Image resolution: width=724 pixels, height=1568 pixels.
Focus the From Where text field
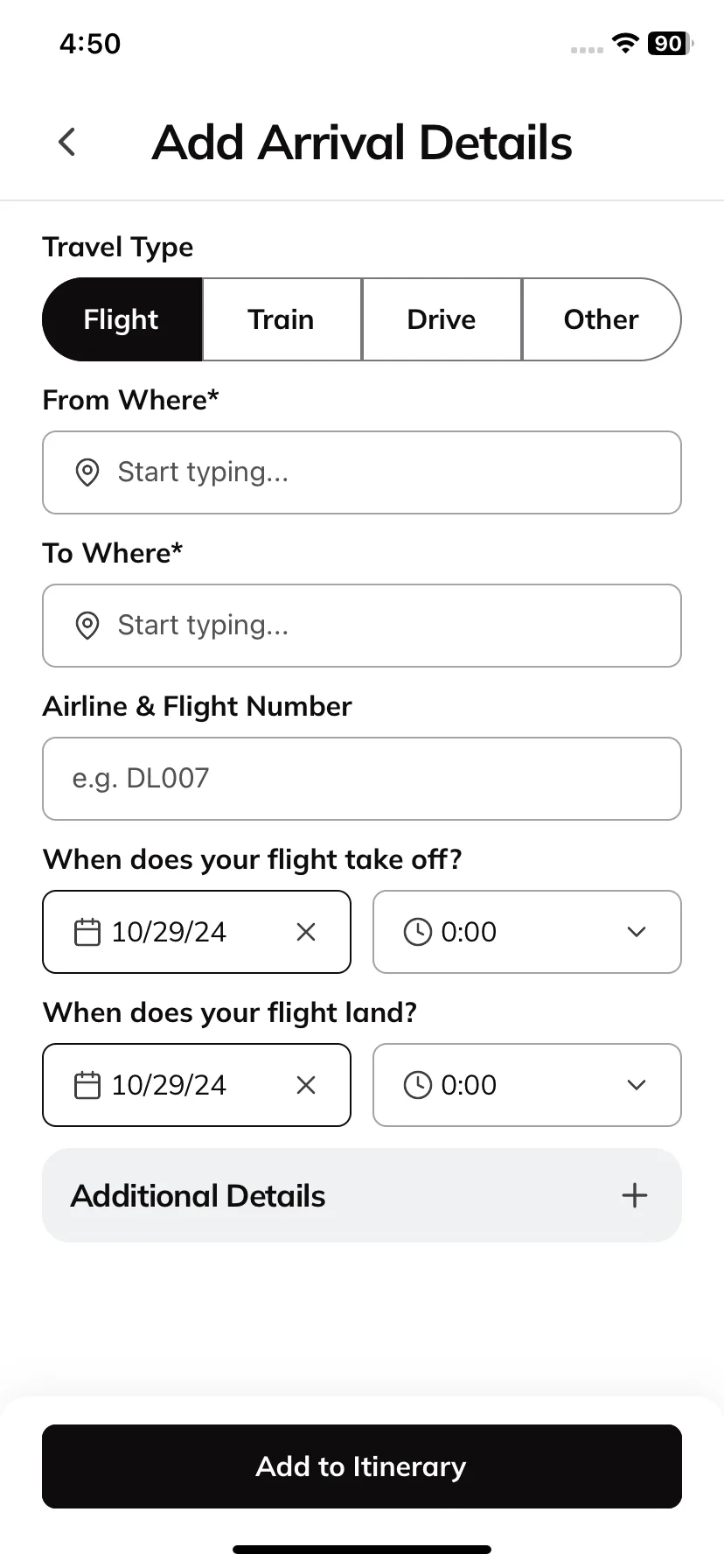[x=362, y=472]
